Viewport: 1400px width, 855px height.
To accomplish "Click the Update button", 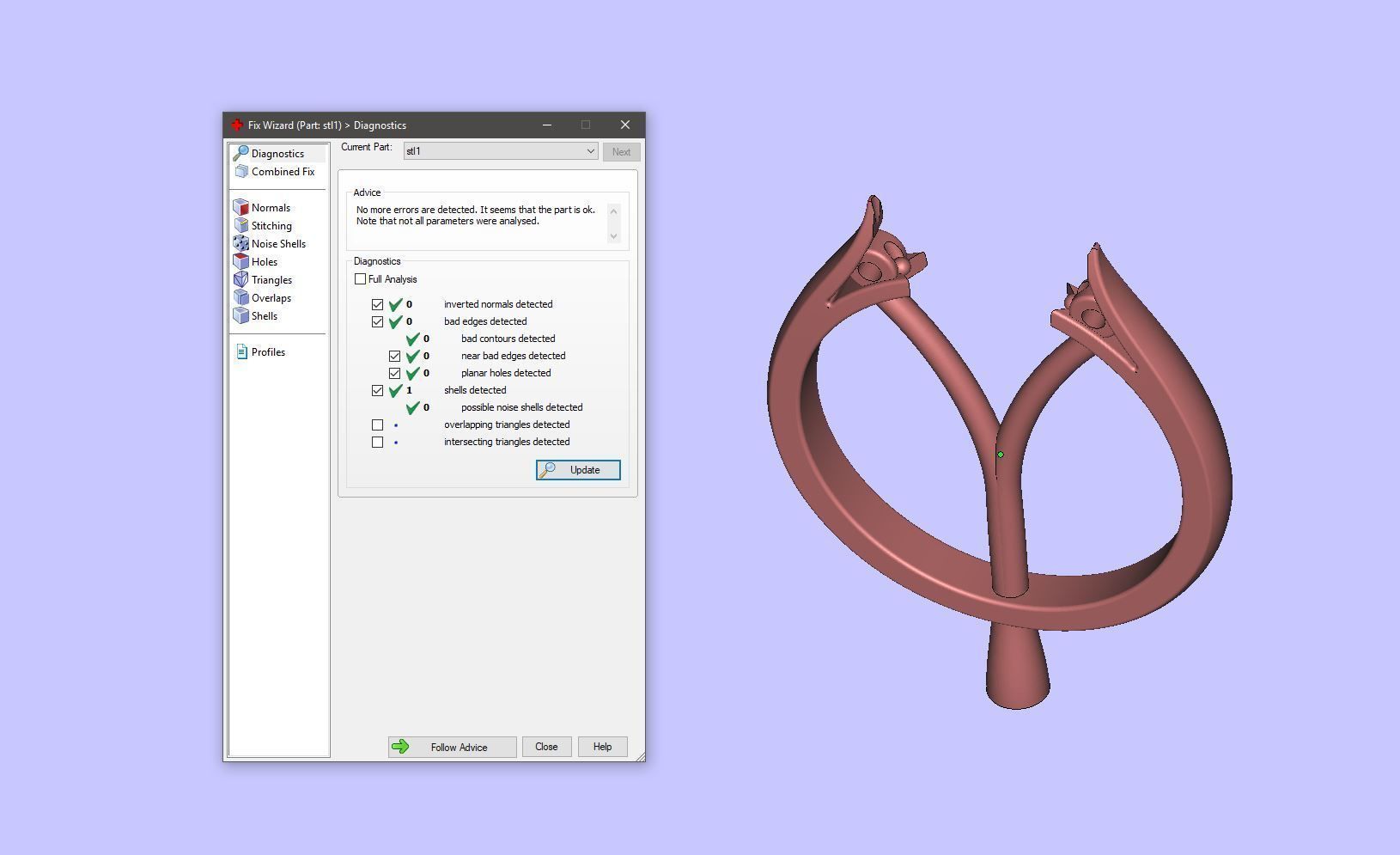I will (578, 470).
